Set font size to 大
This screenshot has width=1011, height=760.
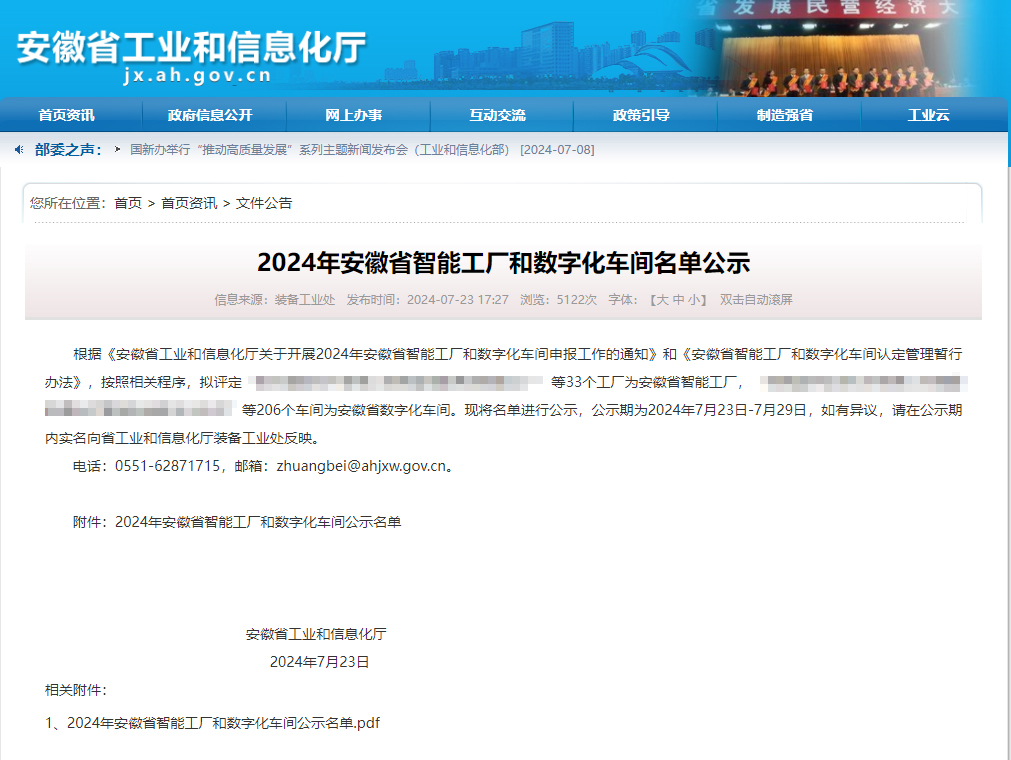tap(662, 300)
